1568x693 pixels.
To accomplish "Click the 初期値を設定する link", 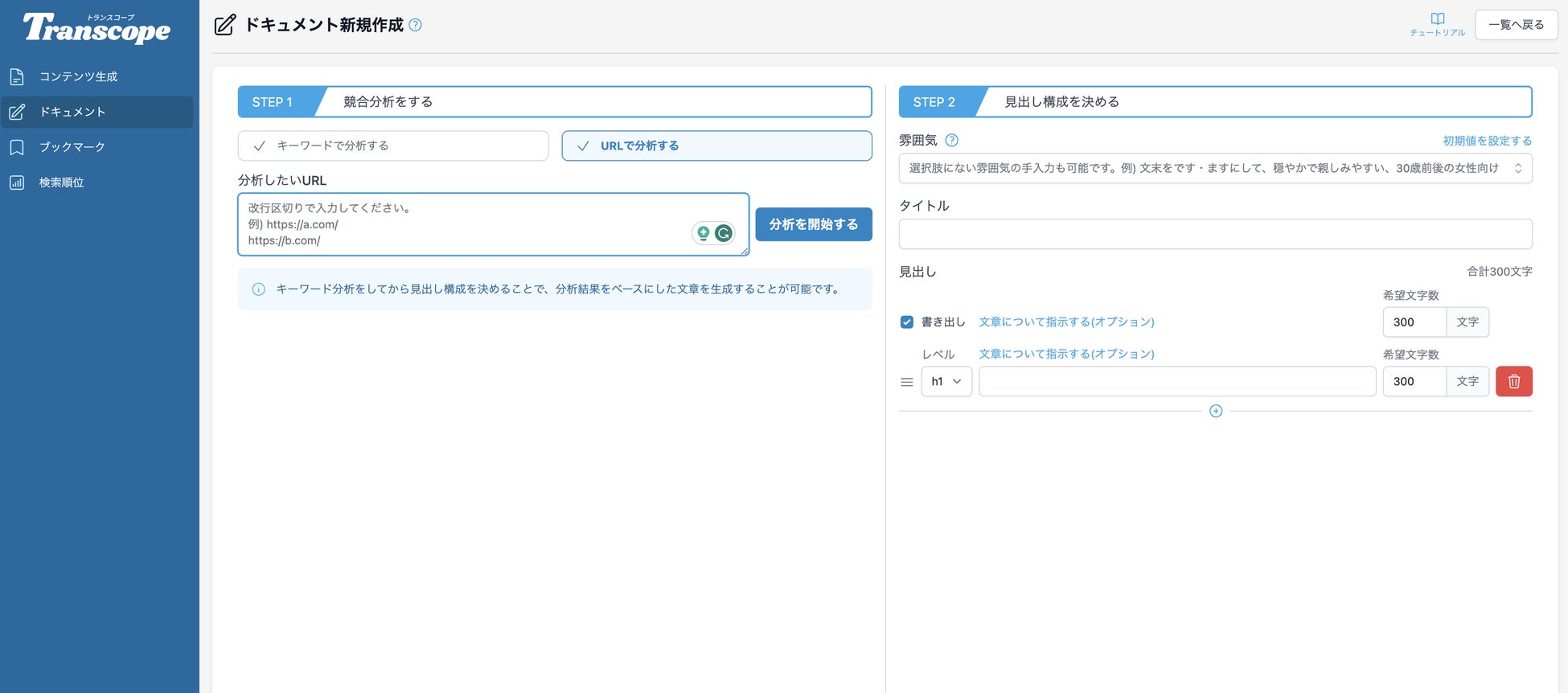I will click(1488, 141).
